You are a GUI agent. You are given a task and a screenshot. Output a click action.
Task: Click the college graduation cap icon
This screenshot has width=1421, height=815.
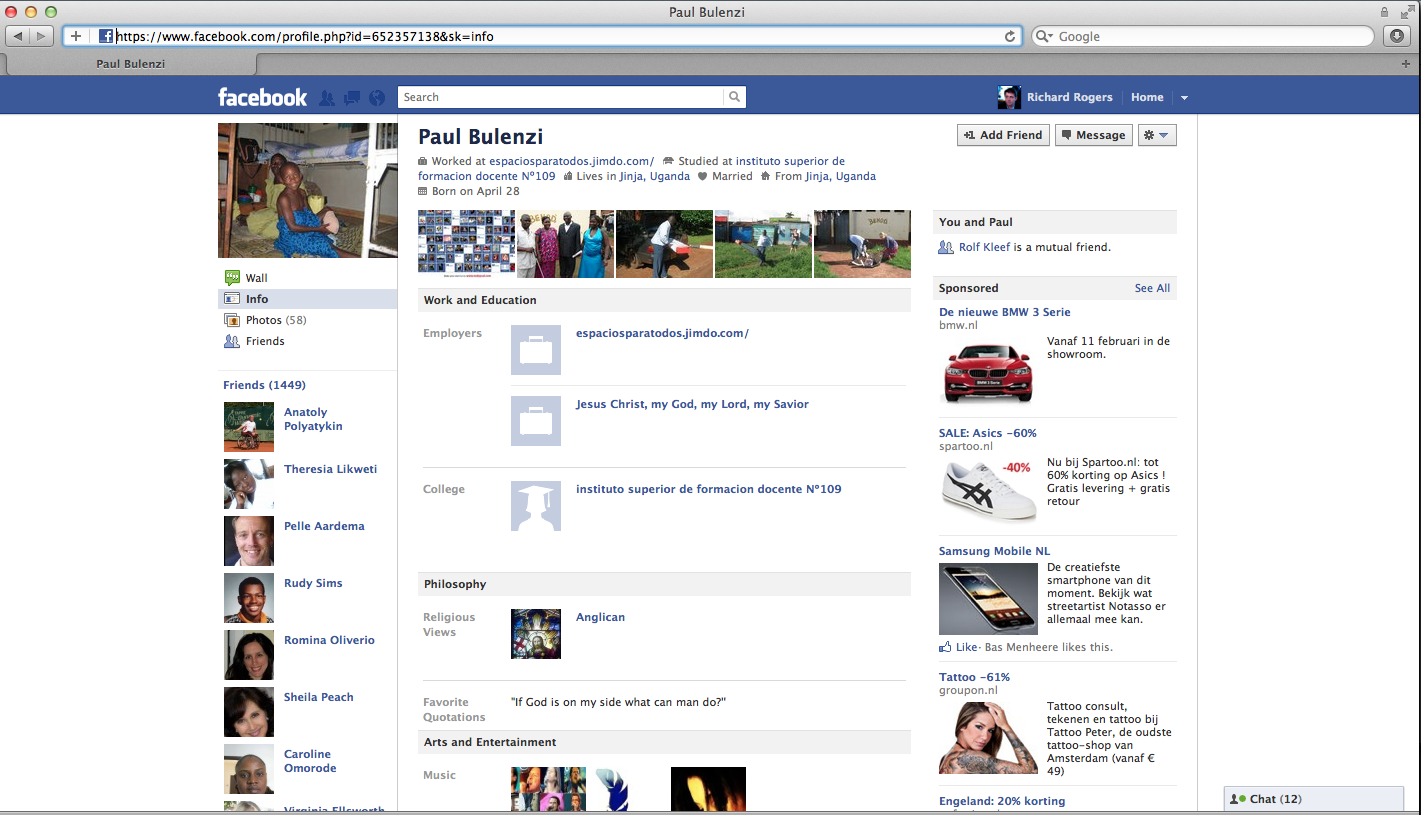tap(536, 506)
